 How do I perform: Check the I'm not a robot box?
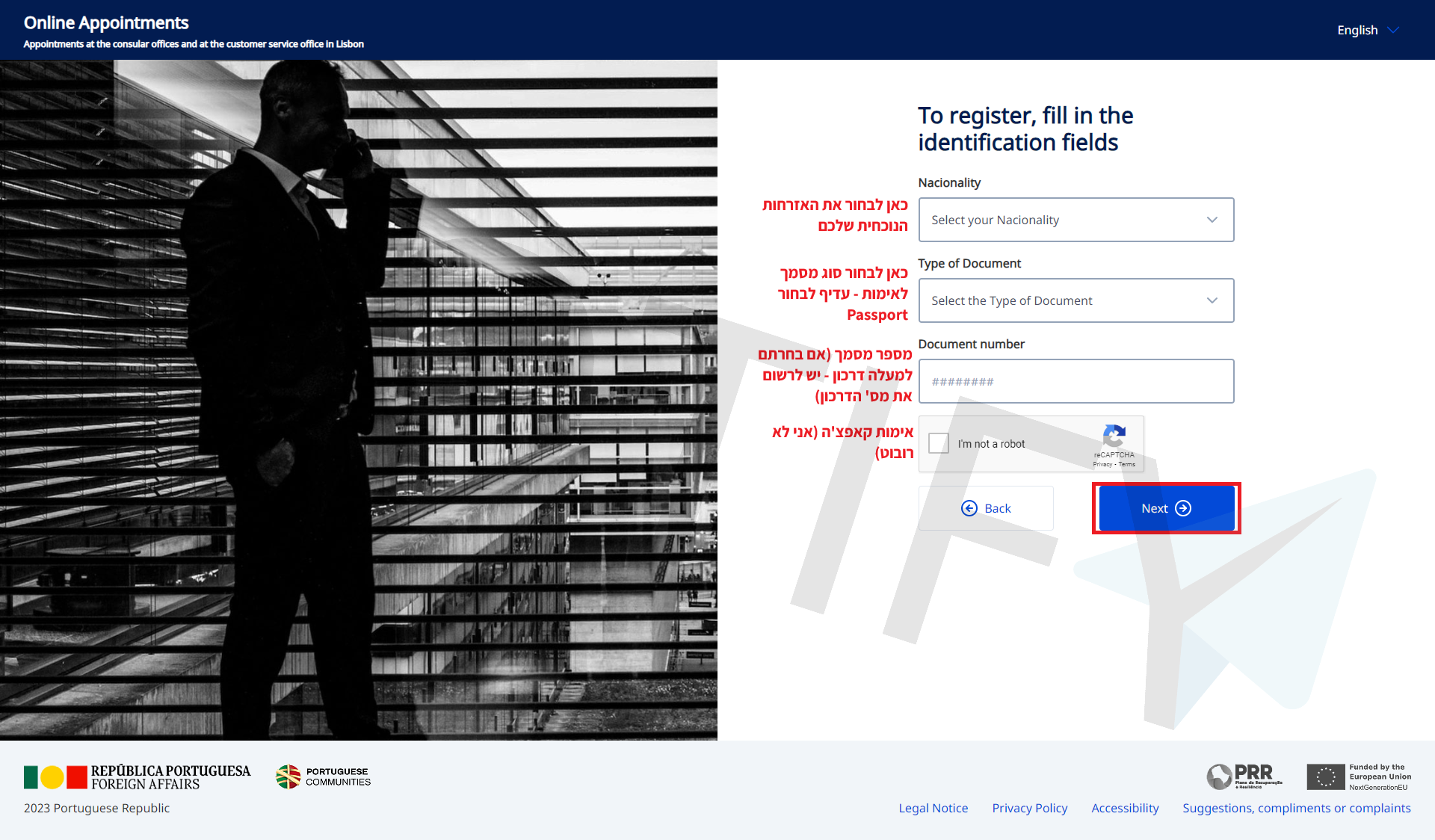click(x=939, y=443)
